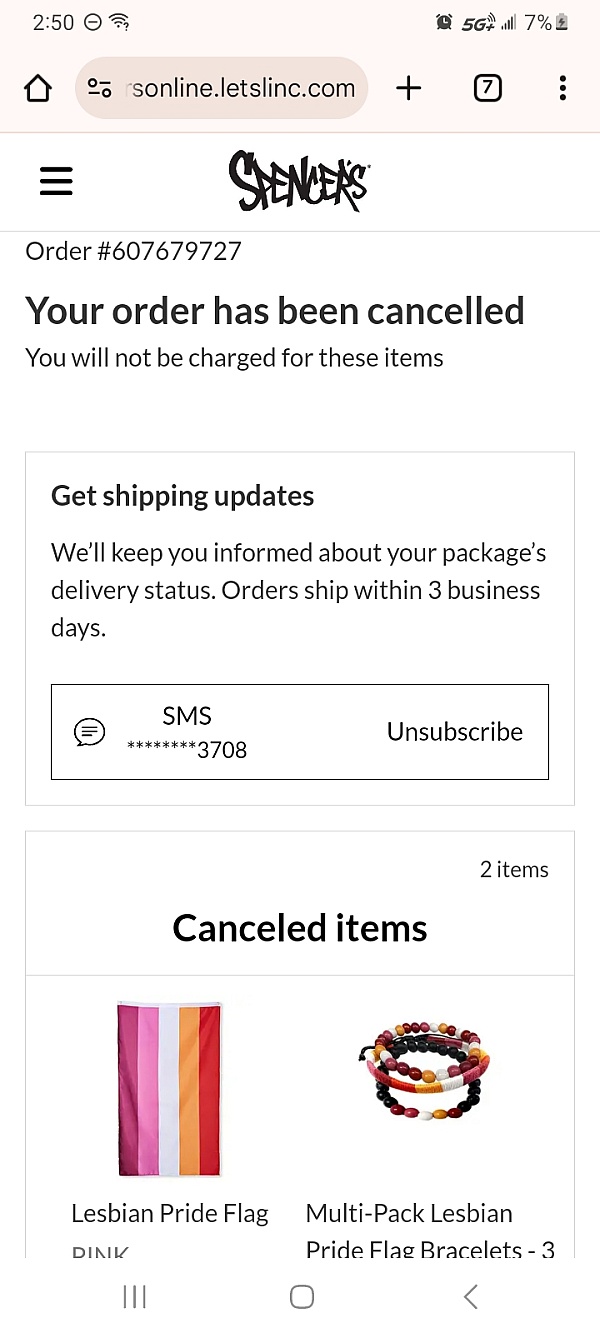Unsubscribe from SMS shipping updates

[454, 732]
